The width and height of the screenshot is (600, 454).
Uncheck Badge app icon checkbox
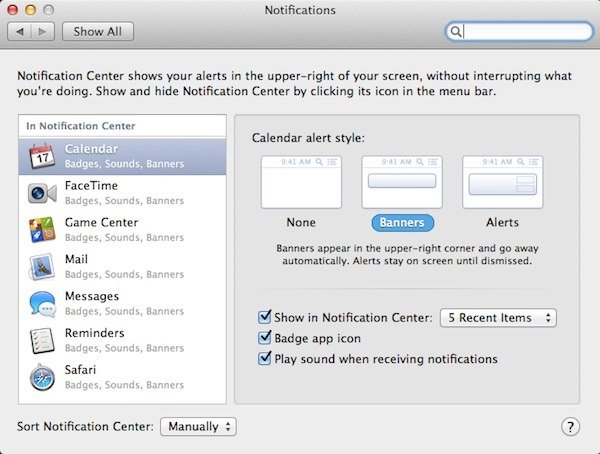pos(264,338)
